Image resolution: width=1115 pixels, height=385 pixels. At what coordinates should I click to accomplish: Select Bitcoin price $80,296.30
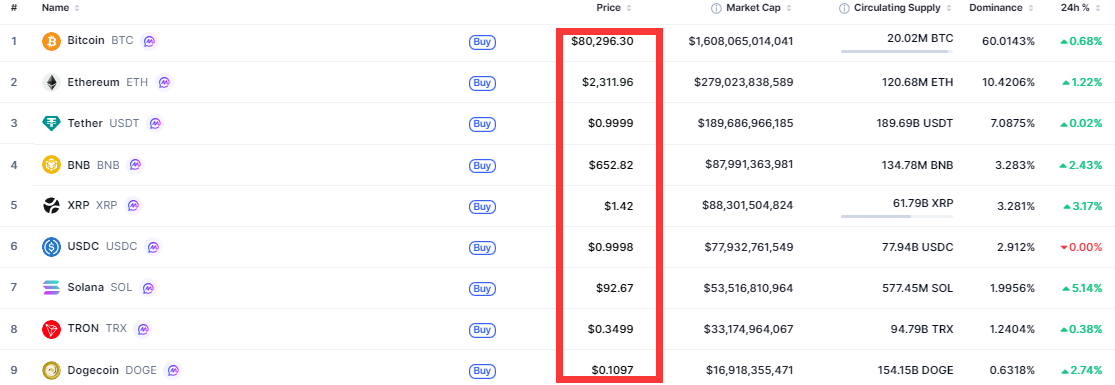[602, 41]
